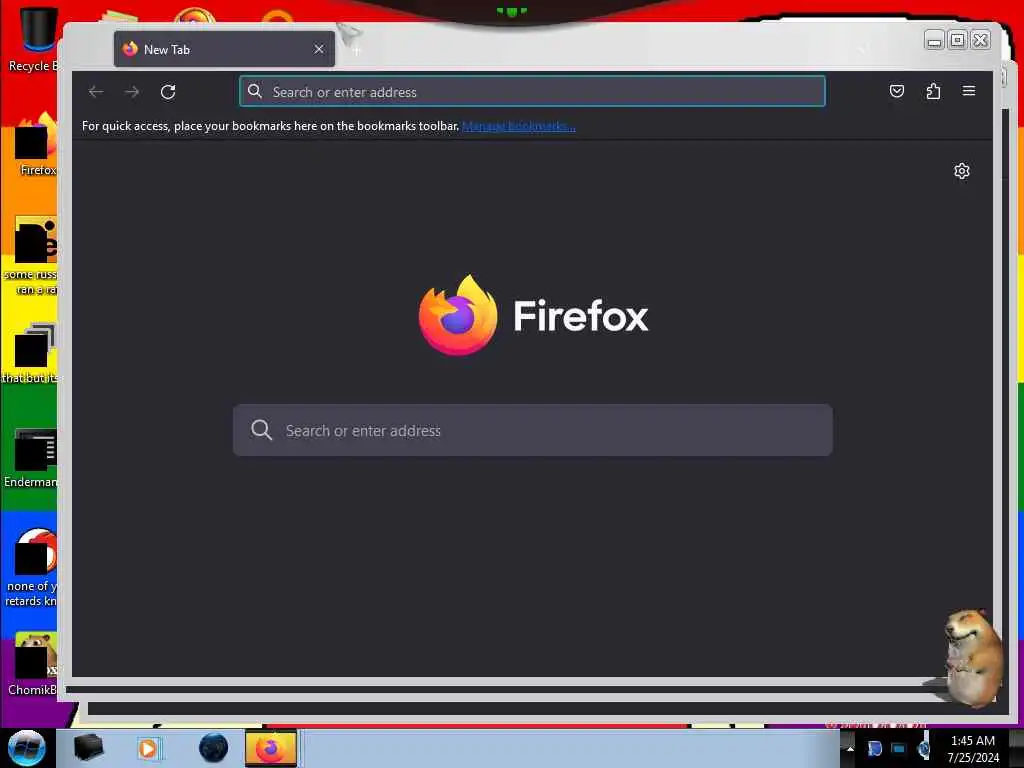The image size is (1024, 768).
Task: Click the dark globe taskbar icon
Action: pyautogui.click(x=214, y=748)
